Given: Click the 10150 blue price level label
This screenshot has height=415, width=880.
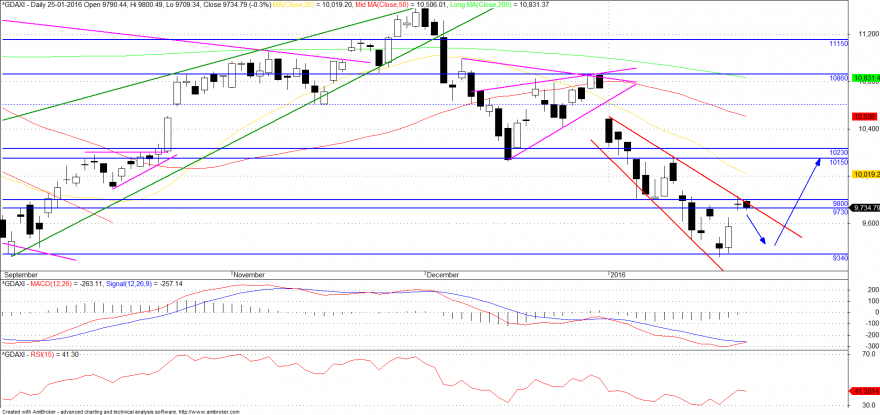Looking at the screenshot, I should pyautogui.click(x=836, y=162).
